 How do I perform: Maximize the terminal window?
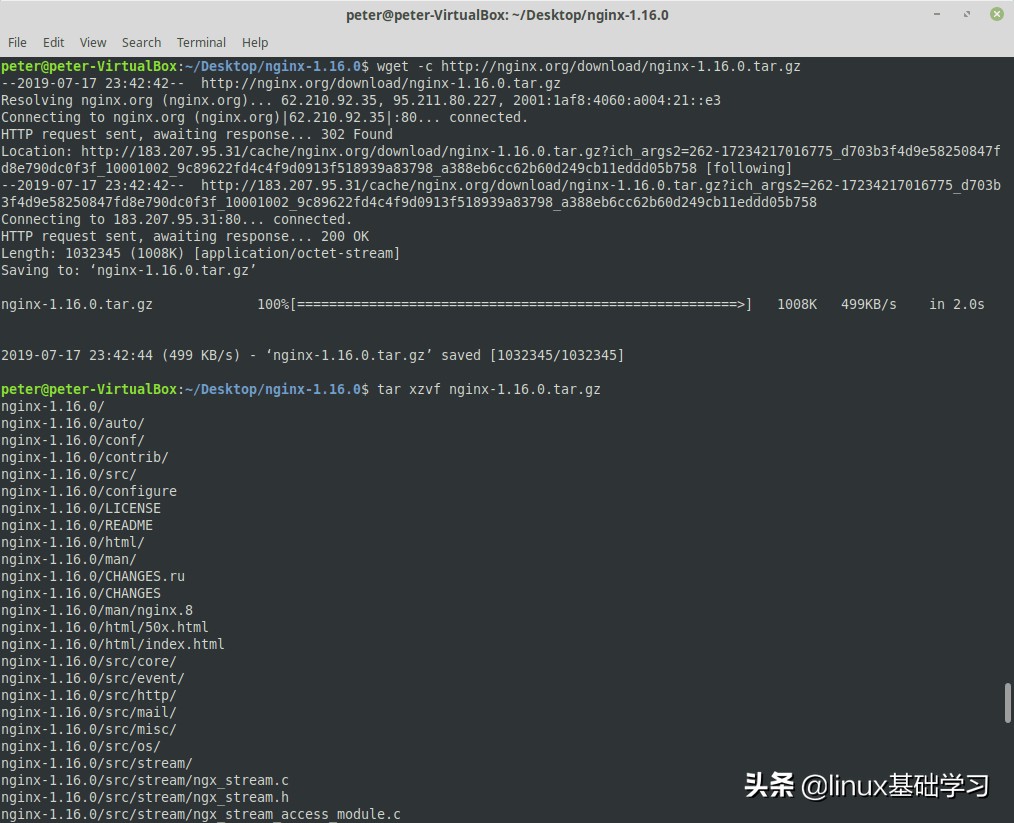coord(967,14)
